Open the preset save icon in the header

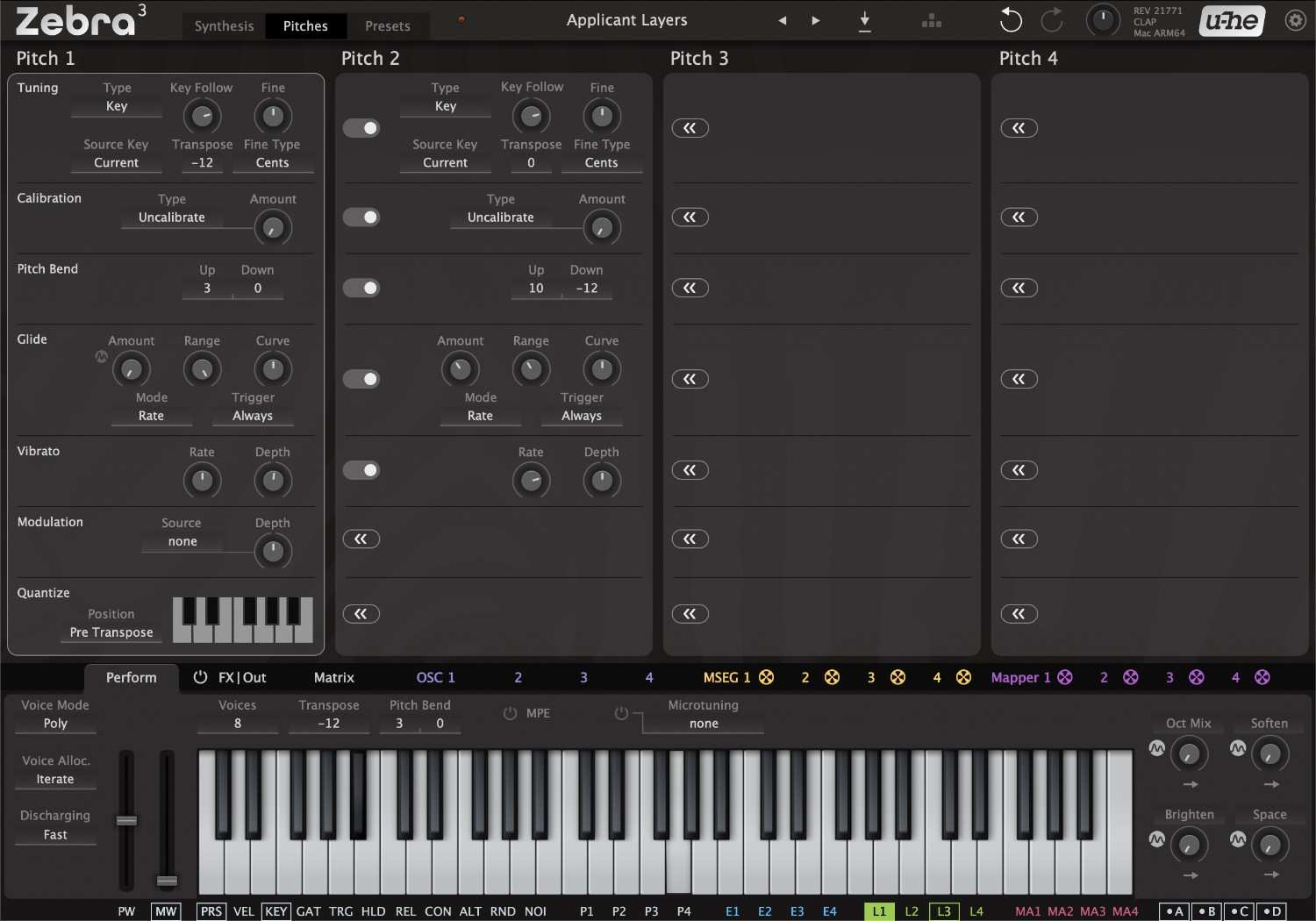point(864,19)
